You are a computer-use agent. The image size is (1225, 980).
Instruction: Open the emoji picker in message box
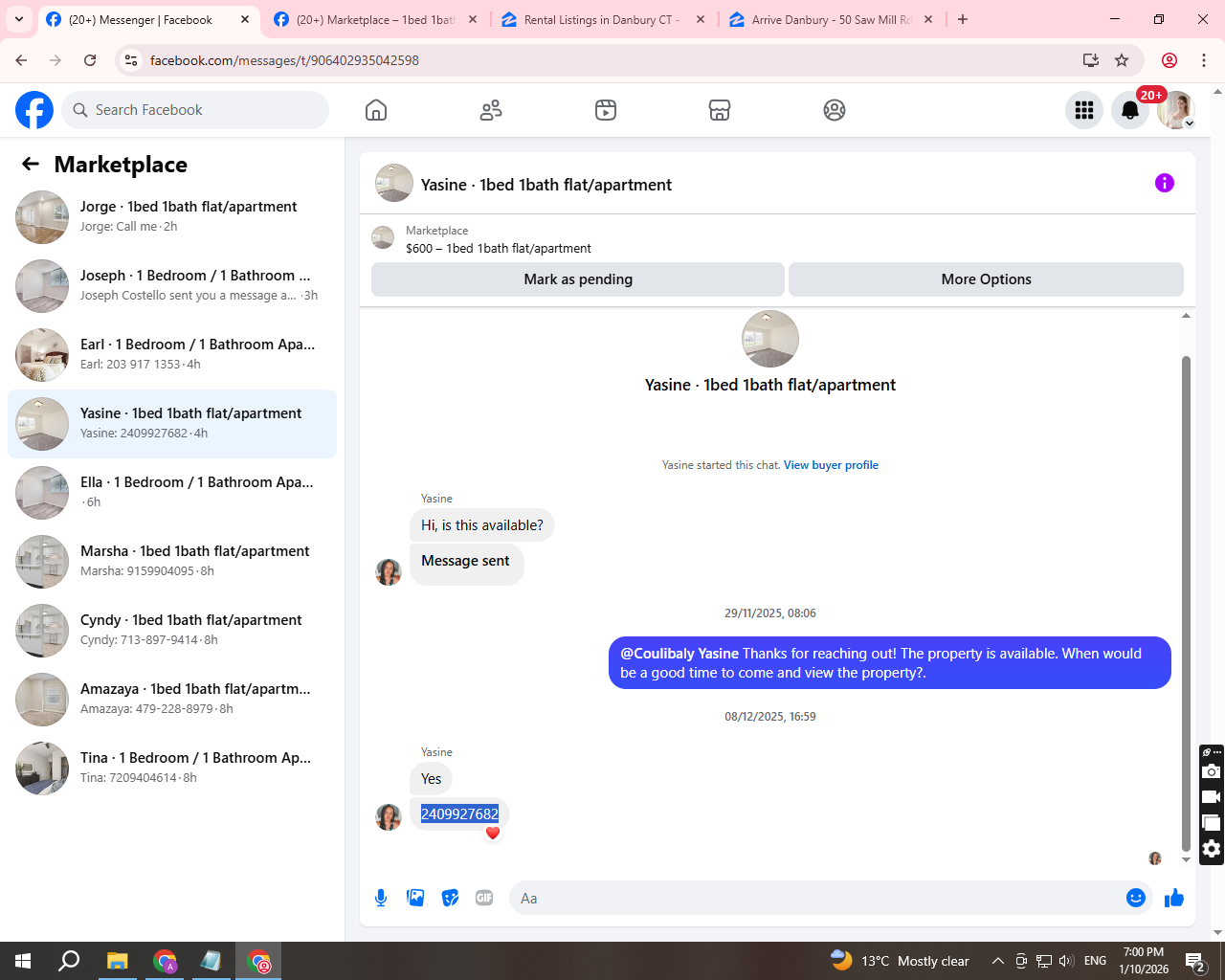(1136, 898)
